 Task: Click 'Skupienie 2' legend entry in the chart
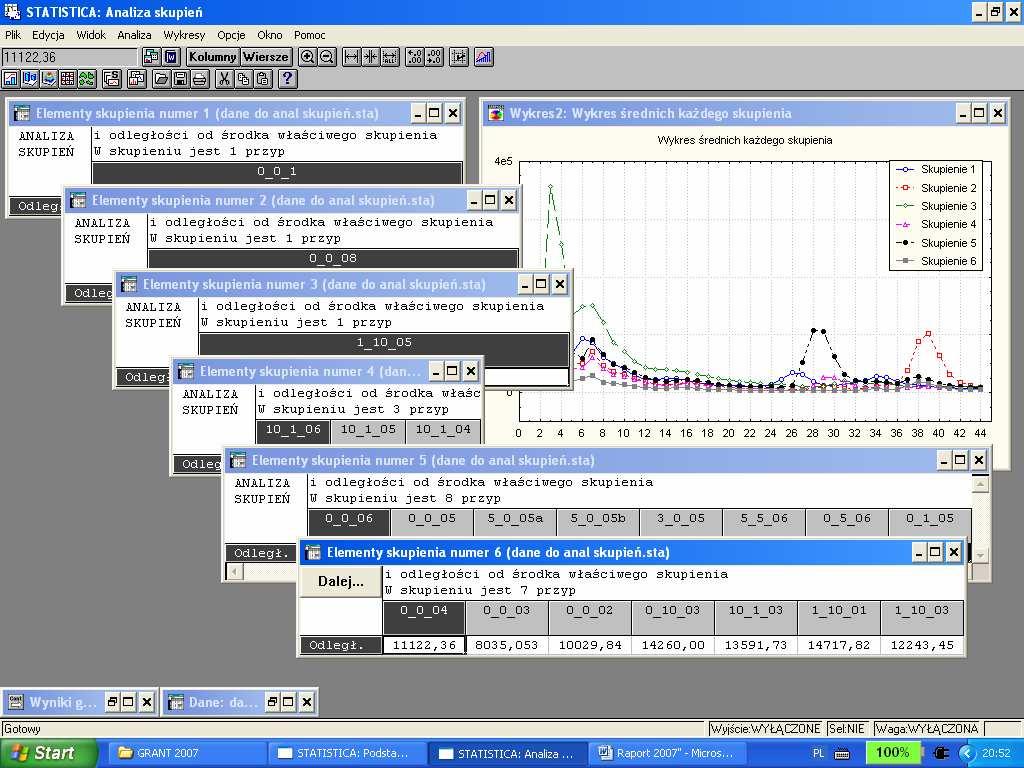pyautogui.click(x=936, y=188)
